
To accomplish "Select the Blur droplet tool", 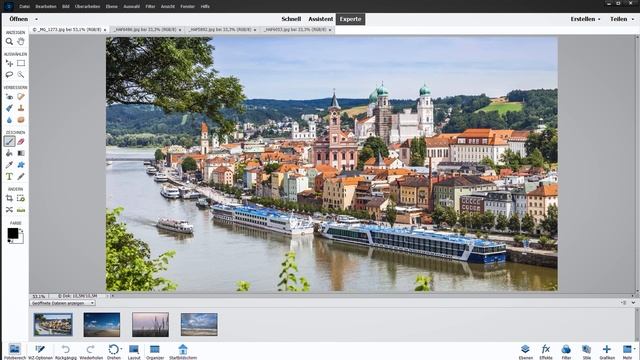I will coord(9,120).
